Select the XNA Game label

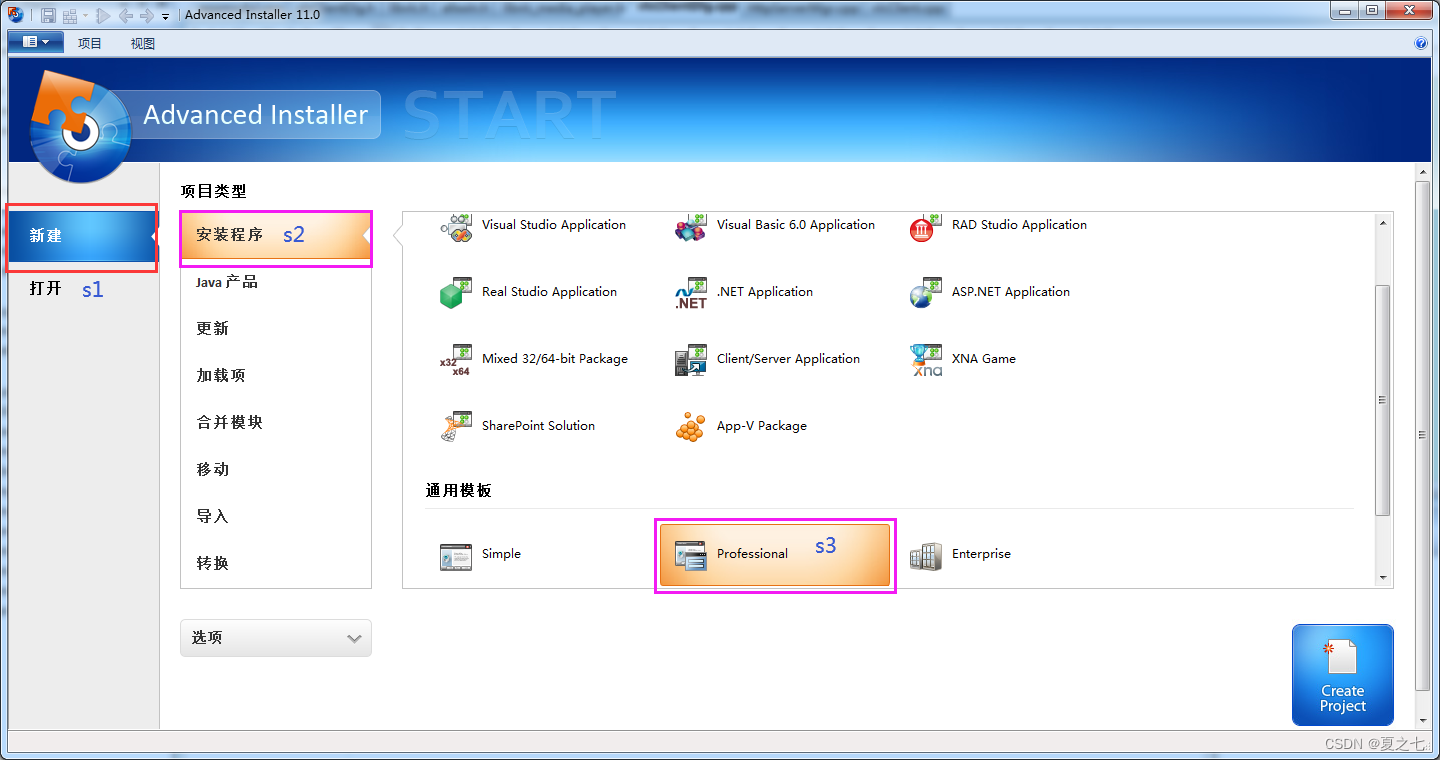point(984,359)
